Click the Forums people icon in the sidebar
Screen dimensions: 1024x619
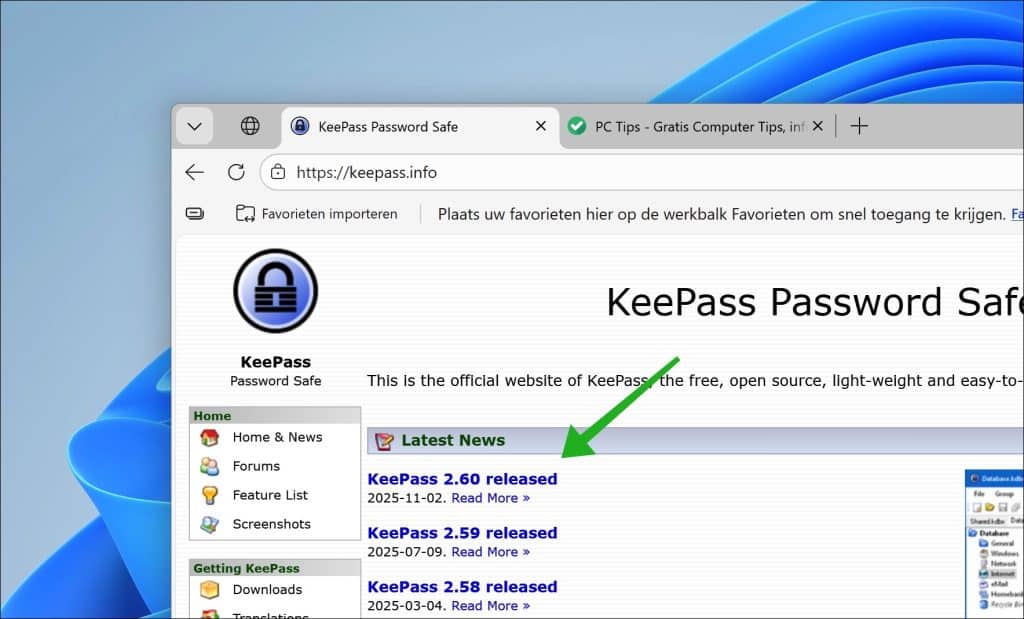pyautogui.click(x=210, y=466)
